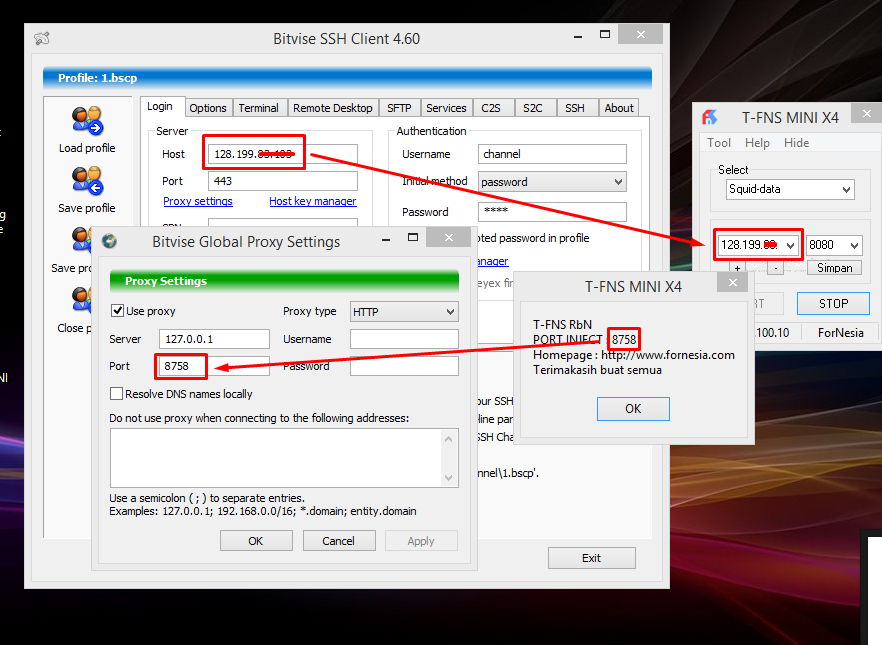This screenshot has width=882, height=645.
Task: Open the About tab
Action: pos(619,108)
